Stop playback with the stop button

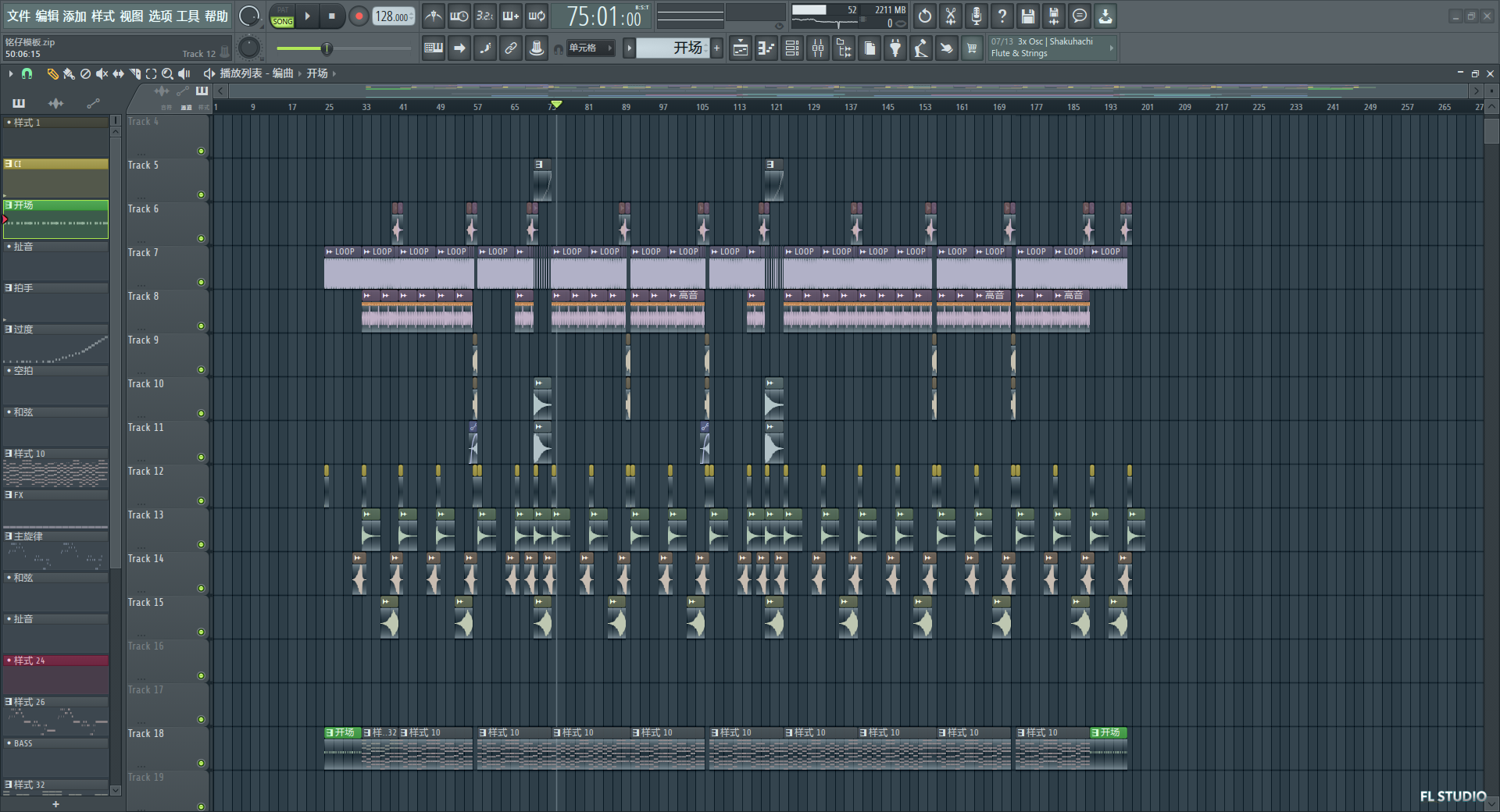coord(331,16)
